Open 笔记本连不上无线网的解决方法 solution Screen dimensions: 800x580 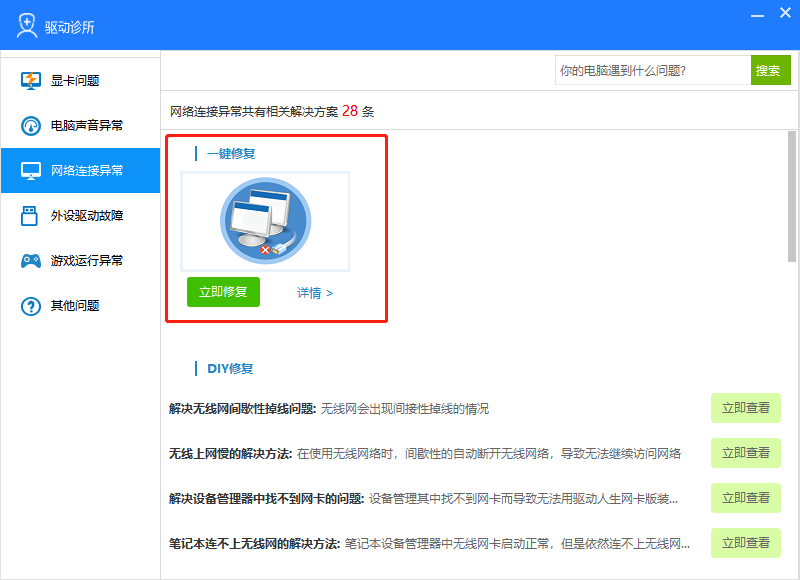(746, 543)
